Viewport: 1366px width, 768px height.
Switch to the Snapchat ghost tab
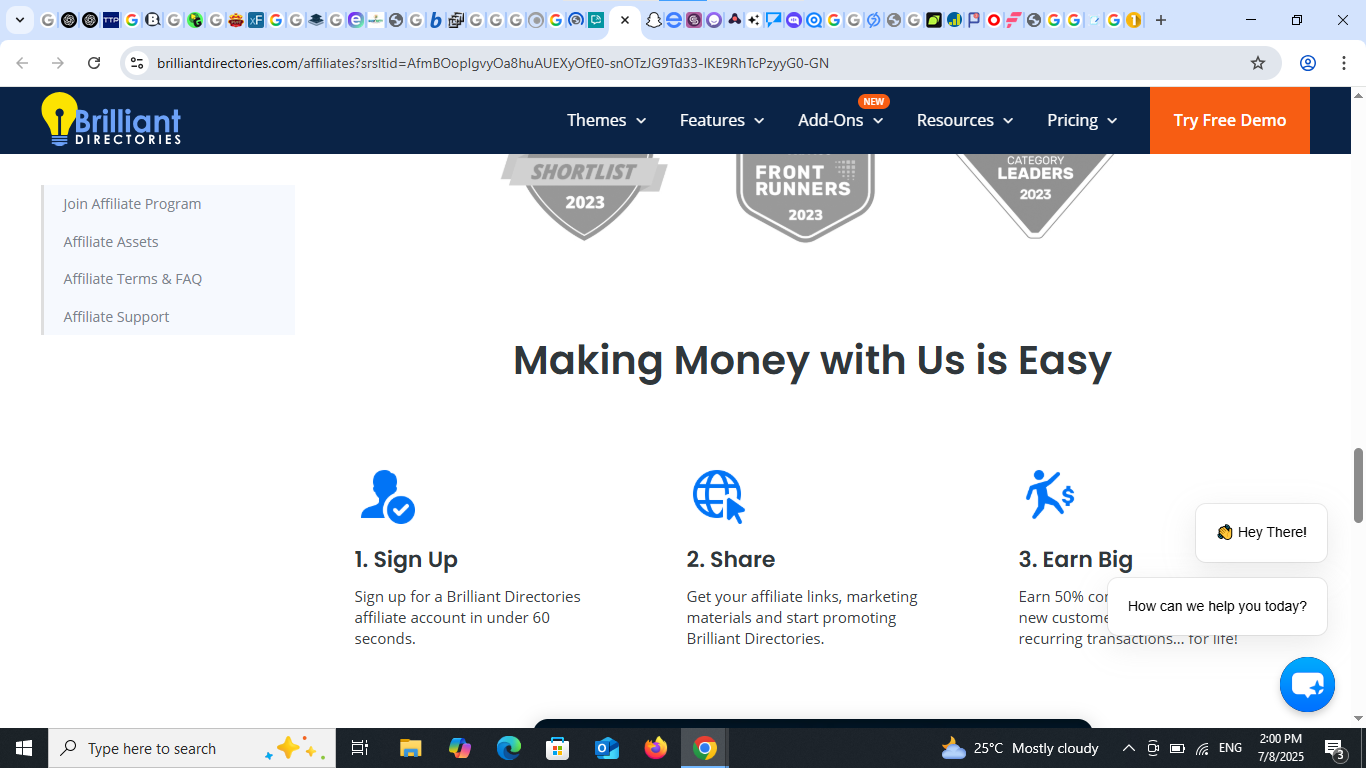(653, 20)
